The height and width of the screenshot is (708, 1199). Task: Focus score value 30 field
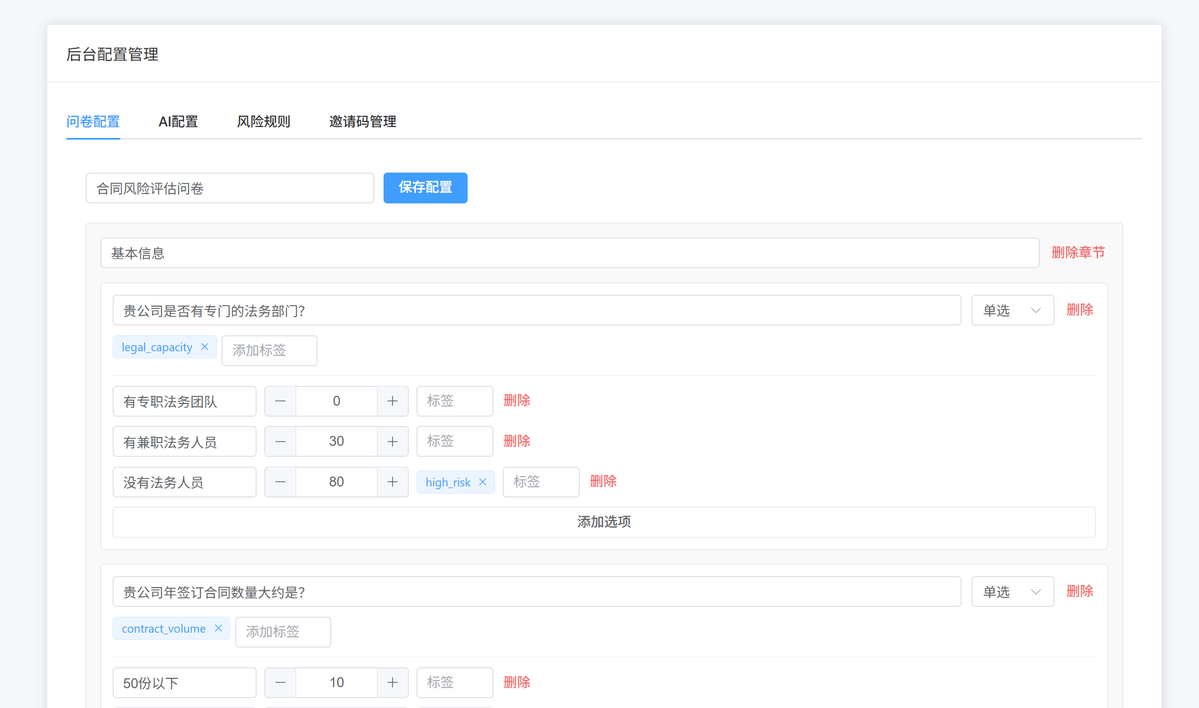click(336, 442)
